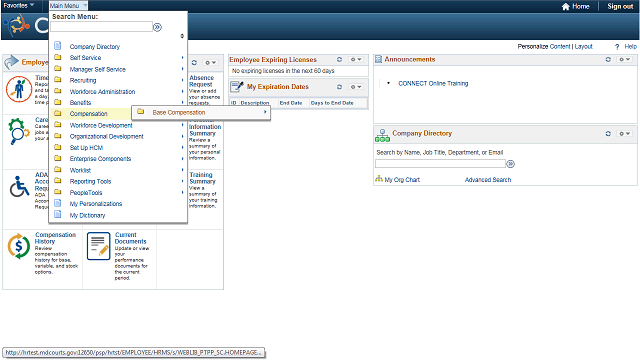This screenshot has width=640, height=360.
Task: Open the Workforce Administration menu item
Action: pyautogui.click(x=102, y=91)
